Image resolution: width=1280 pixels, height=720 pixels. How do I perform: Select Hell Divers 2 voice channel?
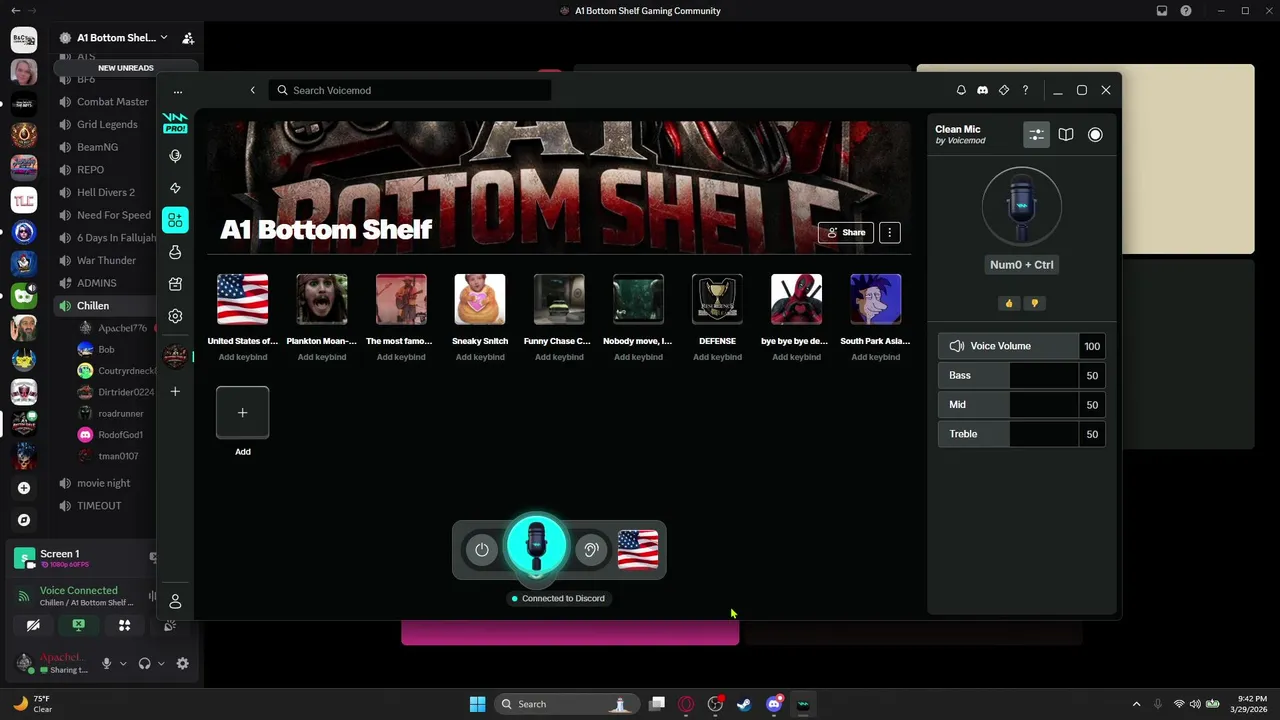tap(104, 192)
